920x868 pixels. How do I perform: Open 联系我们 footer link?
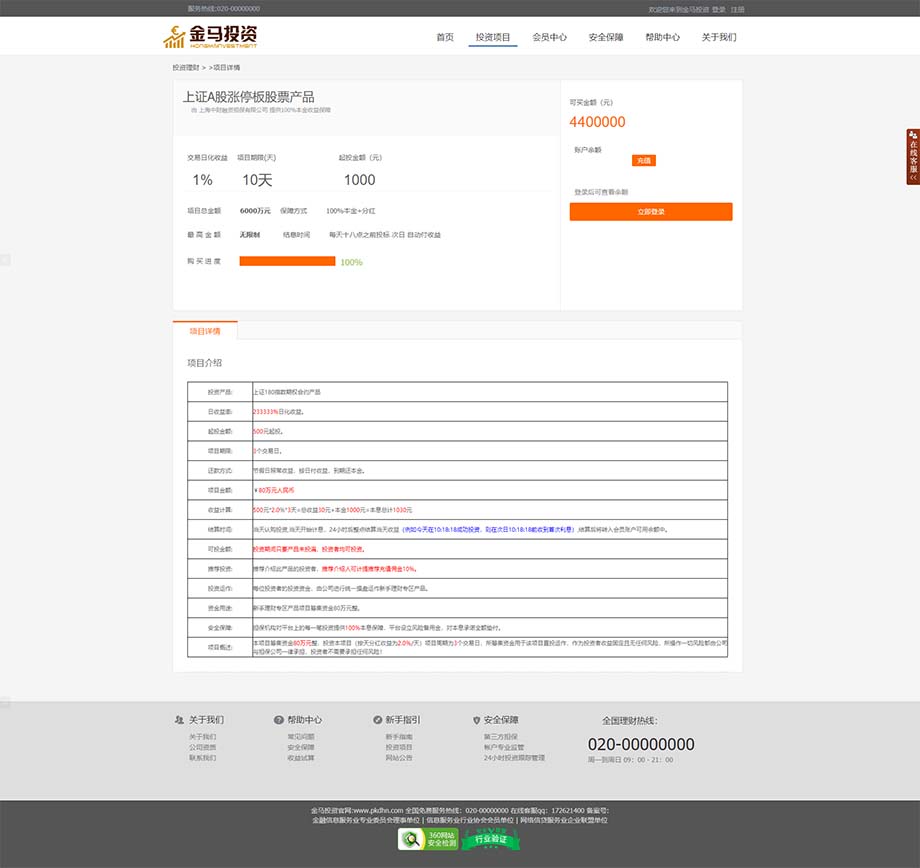(x=202, y=758)
